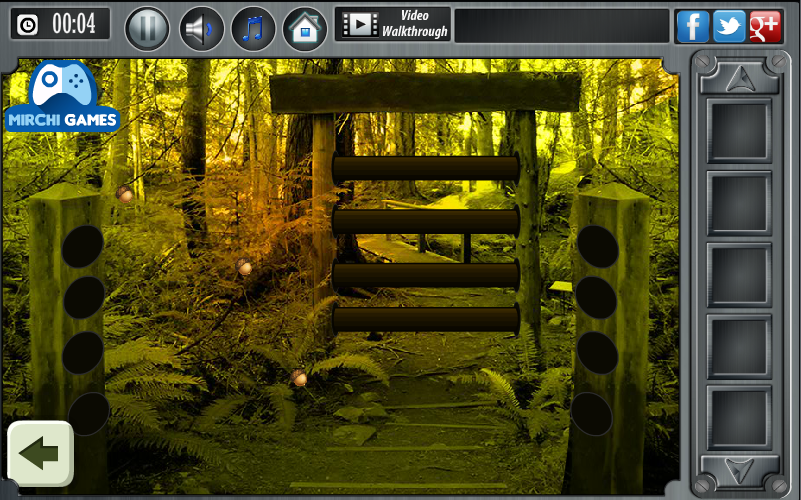Image resolution: width=801 pixels, height=500 pixels.
Task: Click the bottom gate bar
Action: tap(426, 320)
